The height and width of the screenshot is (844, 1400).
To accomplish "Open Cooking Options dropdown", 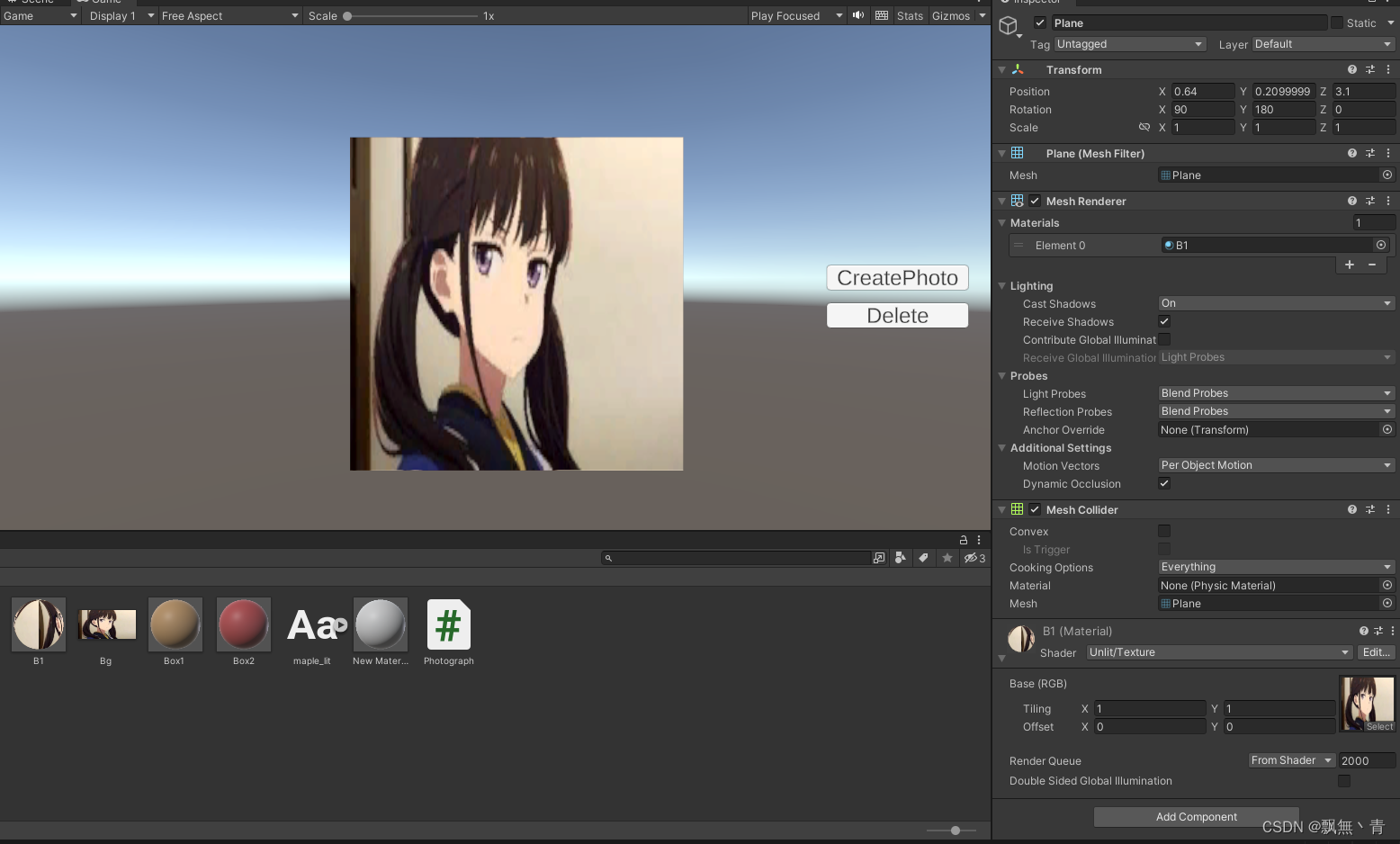I will pos(1277,567).
